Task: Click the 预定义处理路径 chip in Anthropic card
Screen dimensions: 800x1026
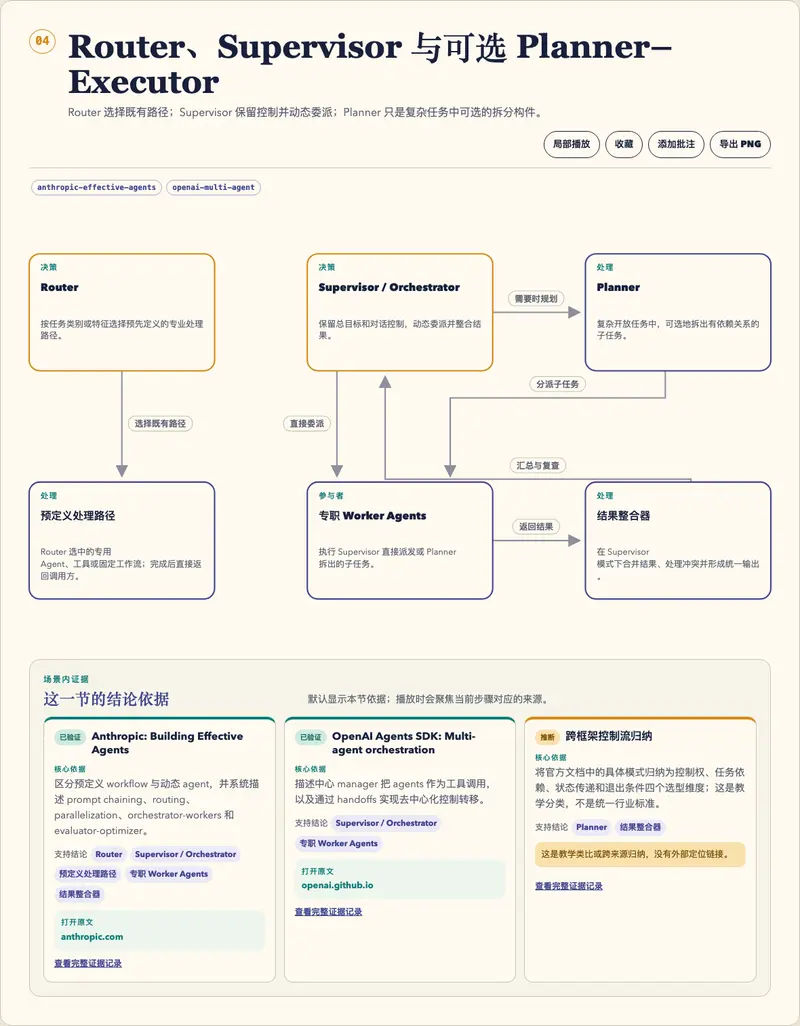Action: point(88,874)
